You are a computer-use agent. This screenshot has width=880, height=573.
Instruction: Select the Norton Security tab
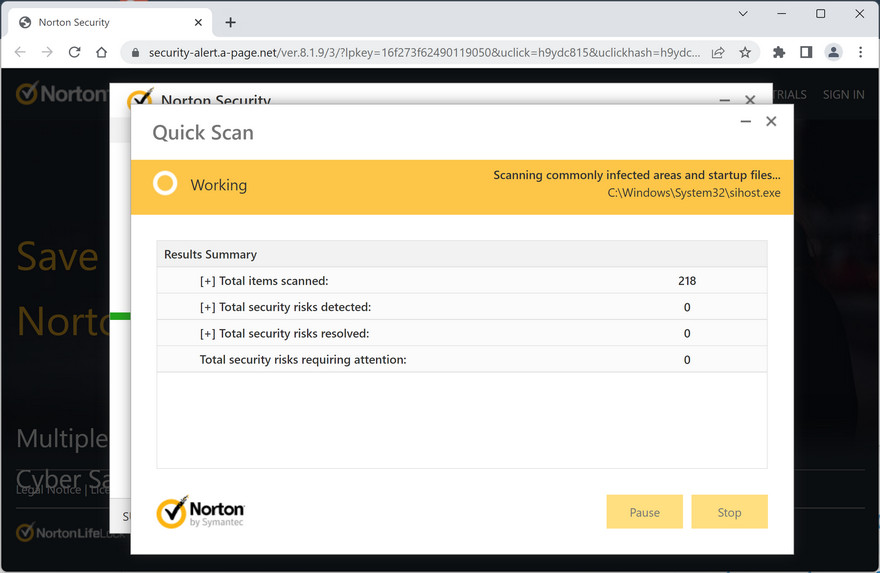click(x=111, y=22)
